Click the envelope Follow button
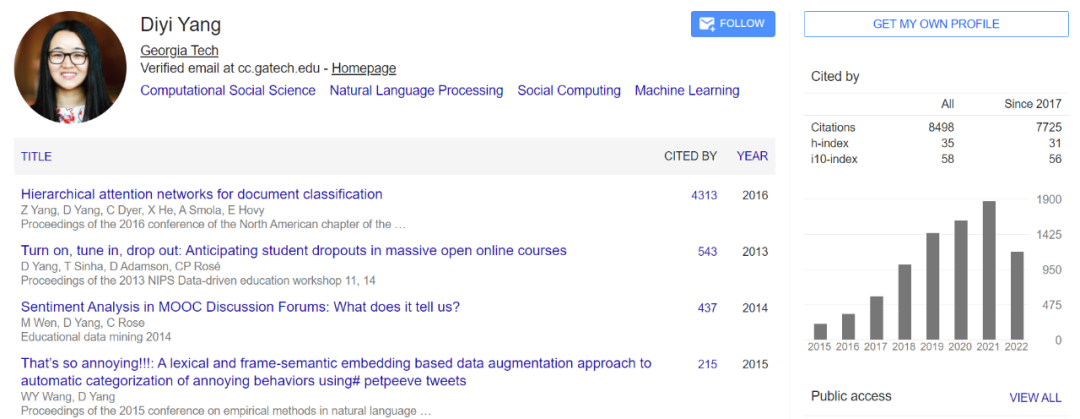The height and width of the screenshot is (419, 1080). click(x=732, y=24)
